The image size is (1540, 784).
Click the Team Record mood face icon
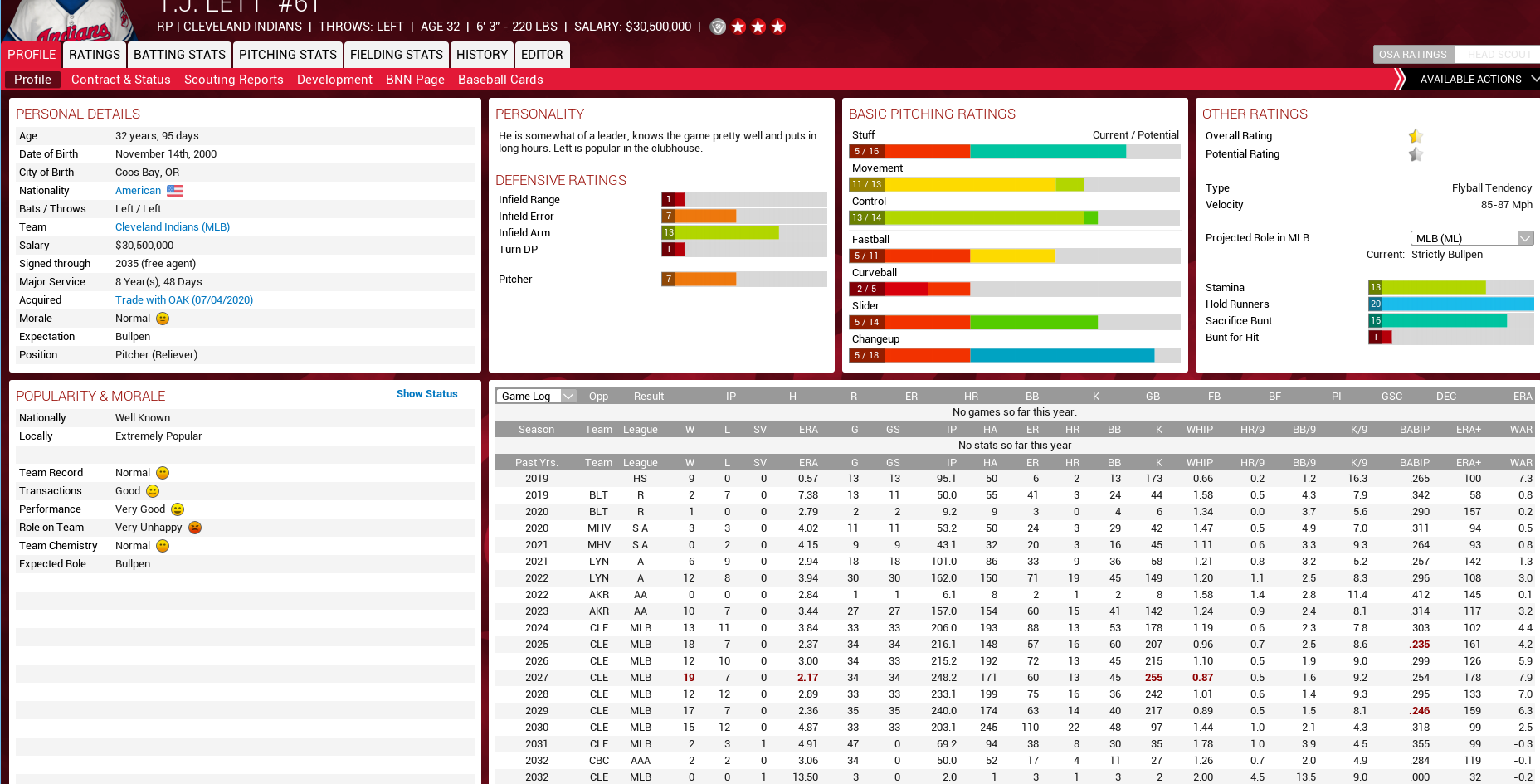coord(163,473)
